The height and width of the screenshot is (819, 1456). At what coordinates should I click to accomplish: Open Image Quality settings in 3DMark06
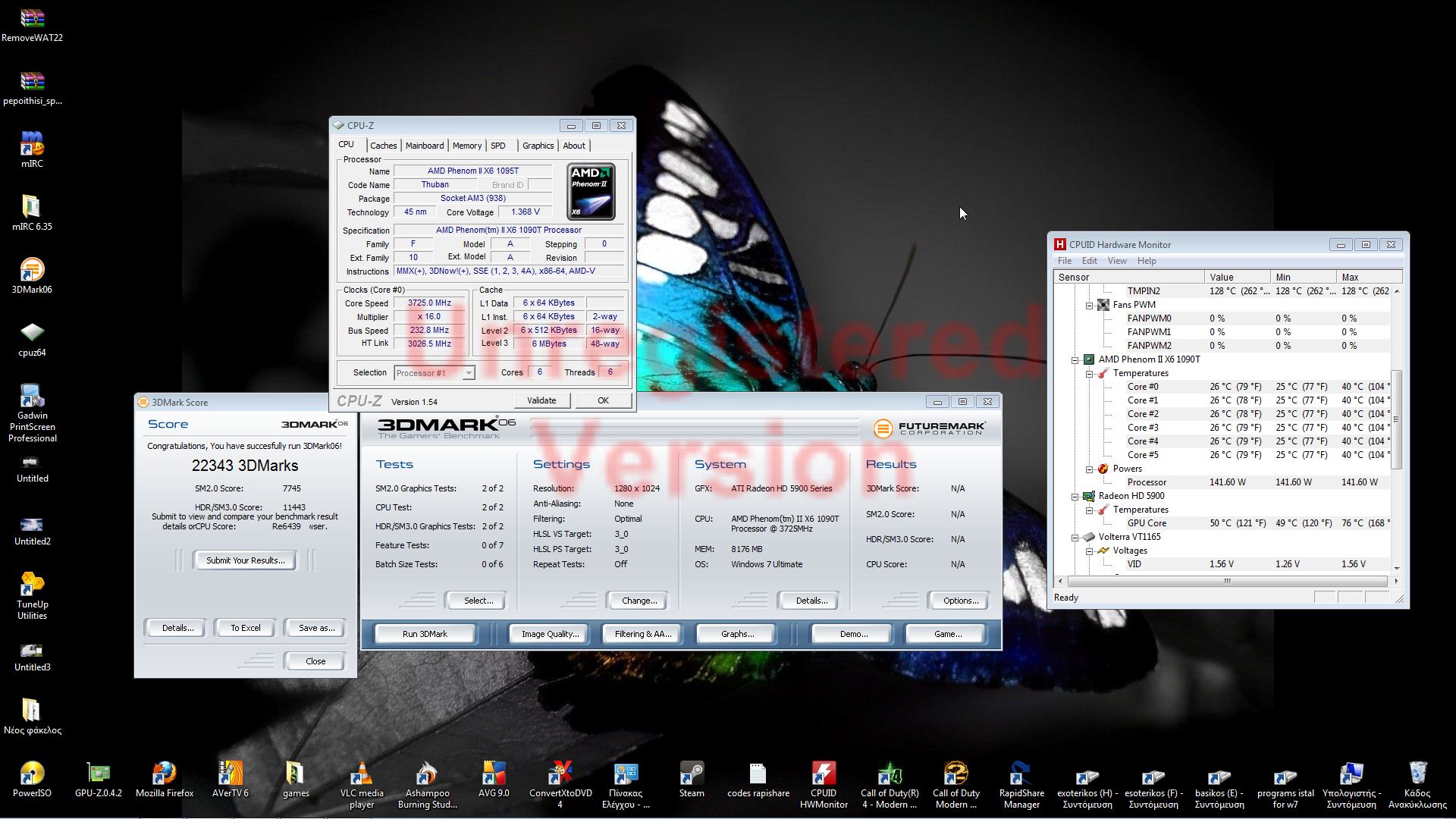coord(550,634)
